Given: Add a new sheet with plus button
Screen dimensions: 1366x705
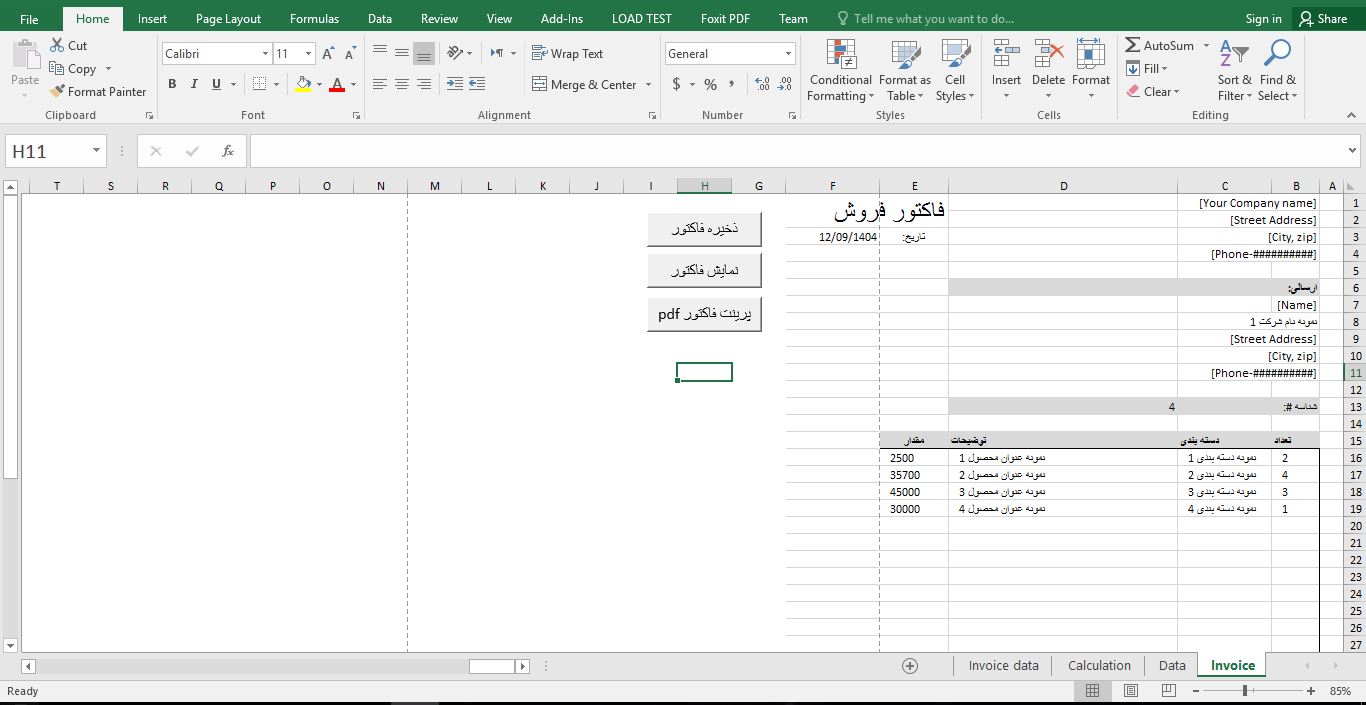Looking at the screenshot, I should [910, 666].
